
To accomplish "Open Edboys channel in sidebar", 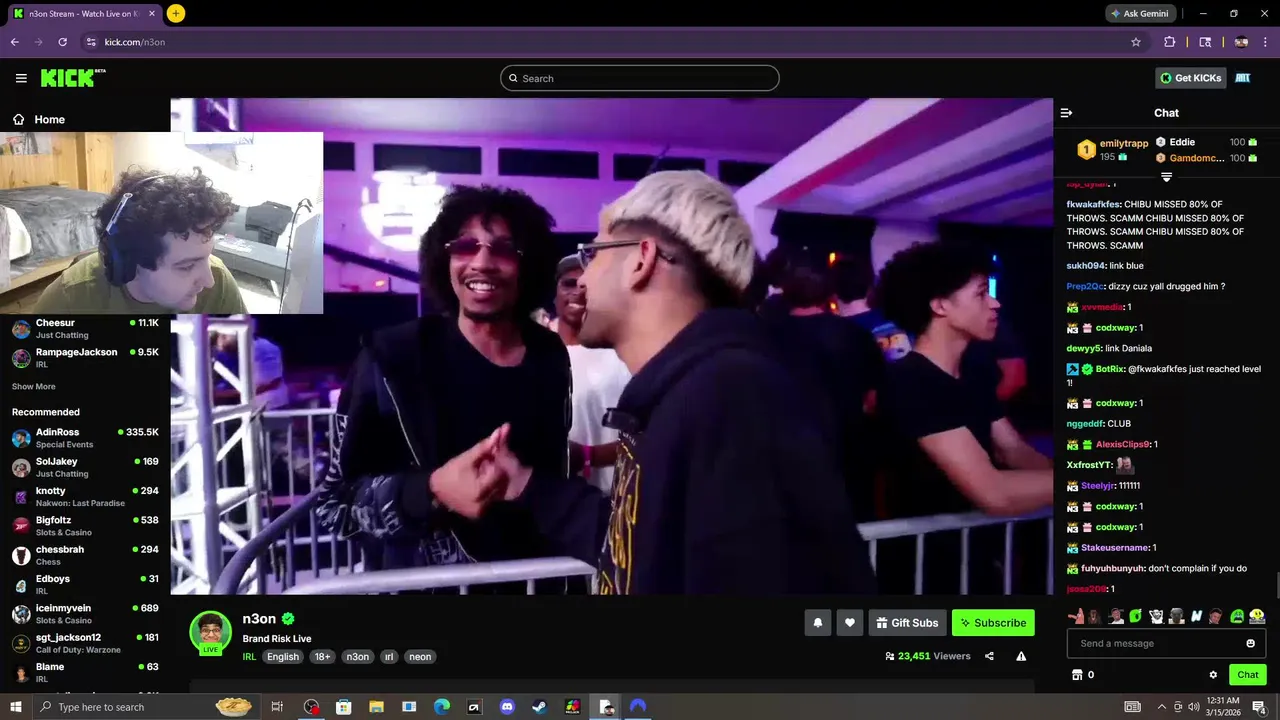I will click(x=85, y=584).
